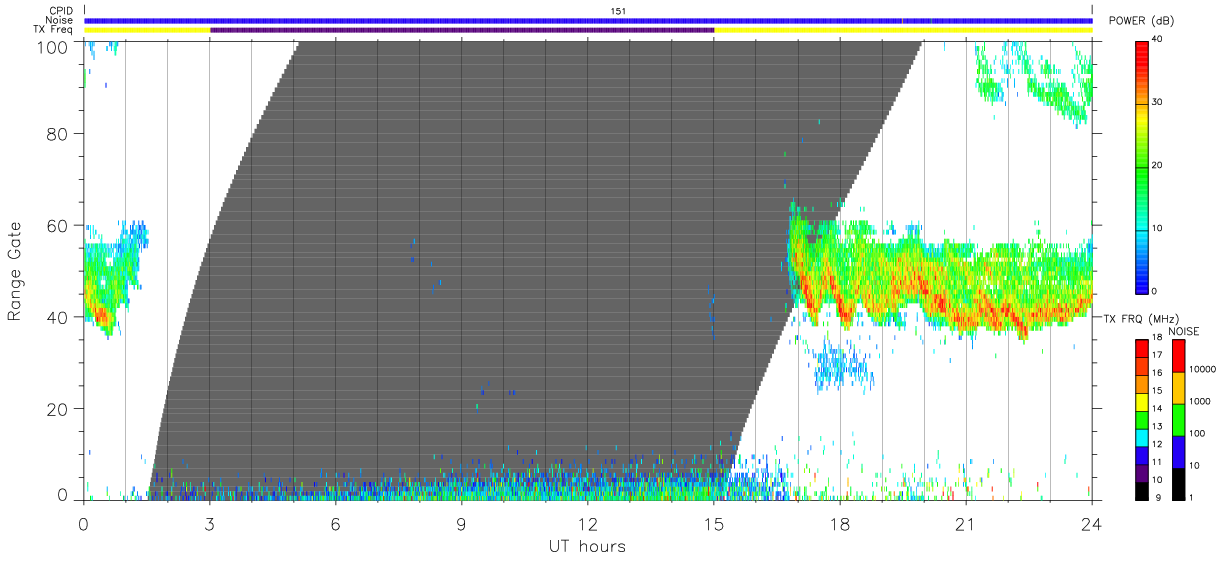The width and height of the screenshot is (1228, 567).
Task: Click the CPID label at top left
Action: (61, 11)
